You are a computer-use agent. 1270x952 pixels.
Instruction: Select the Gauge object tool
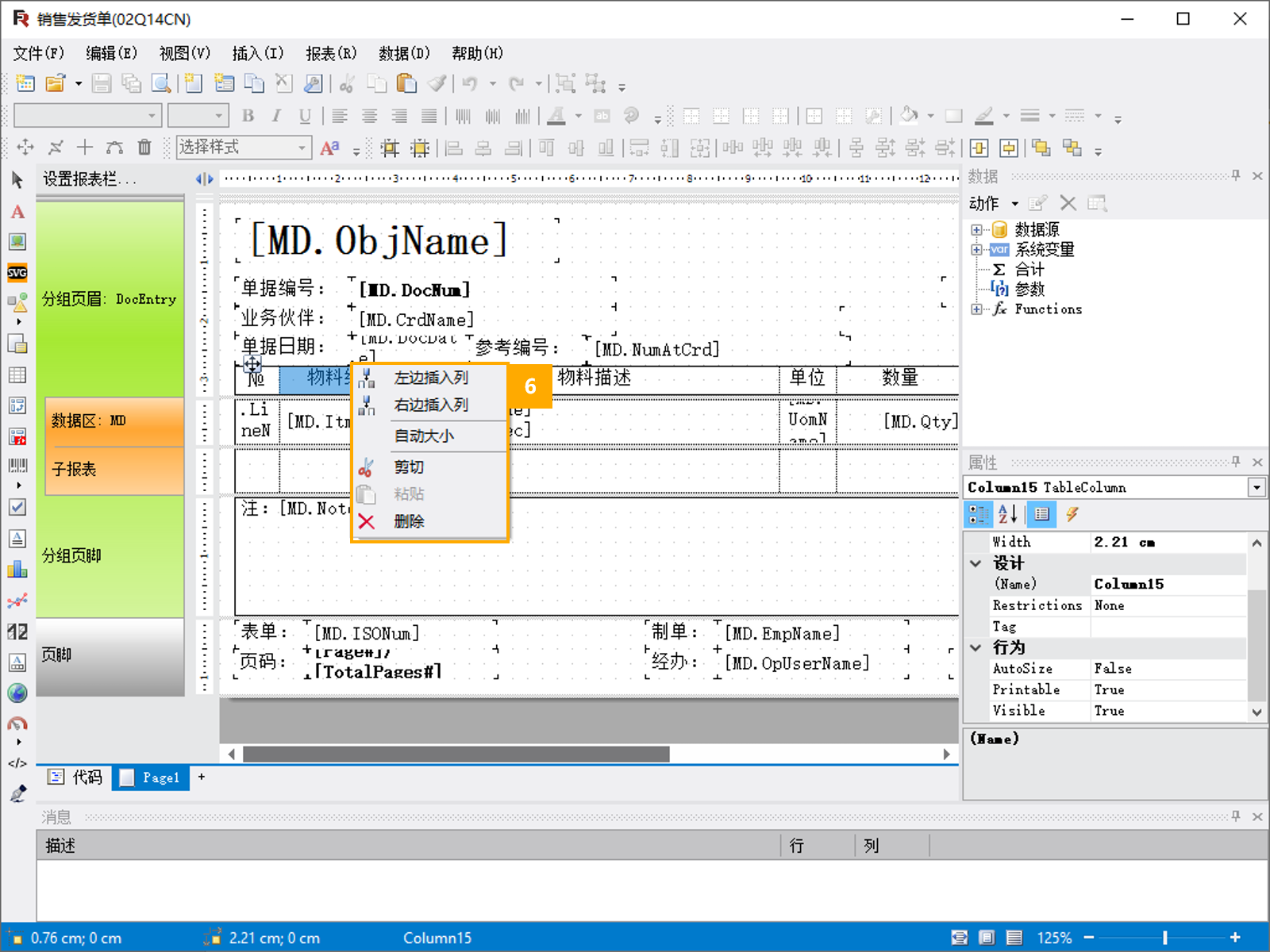(17, 724)
